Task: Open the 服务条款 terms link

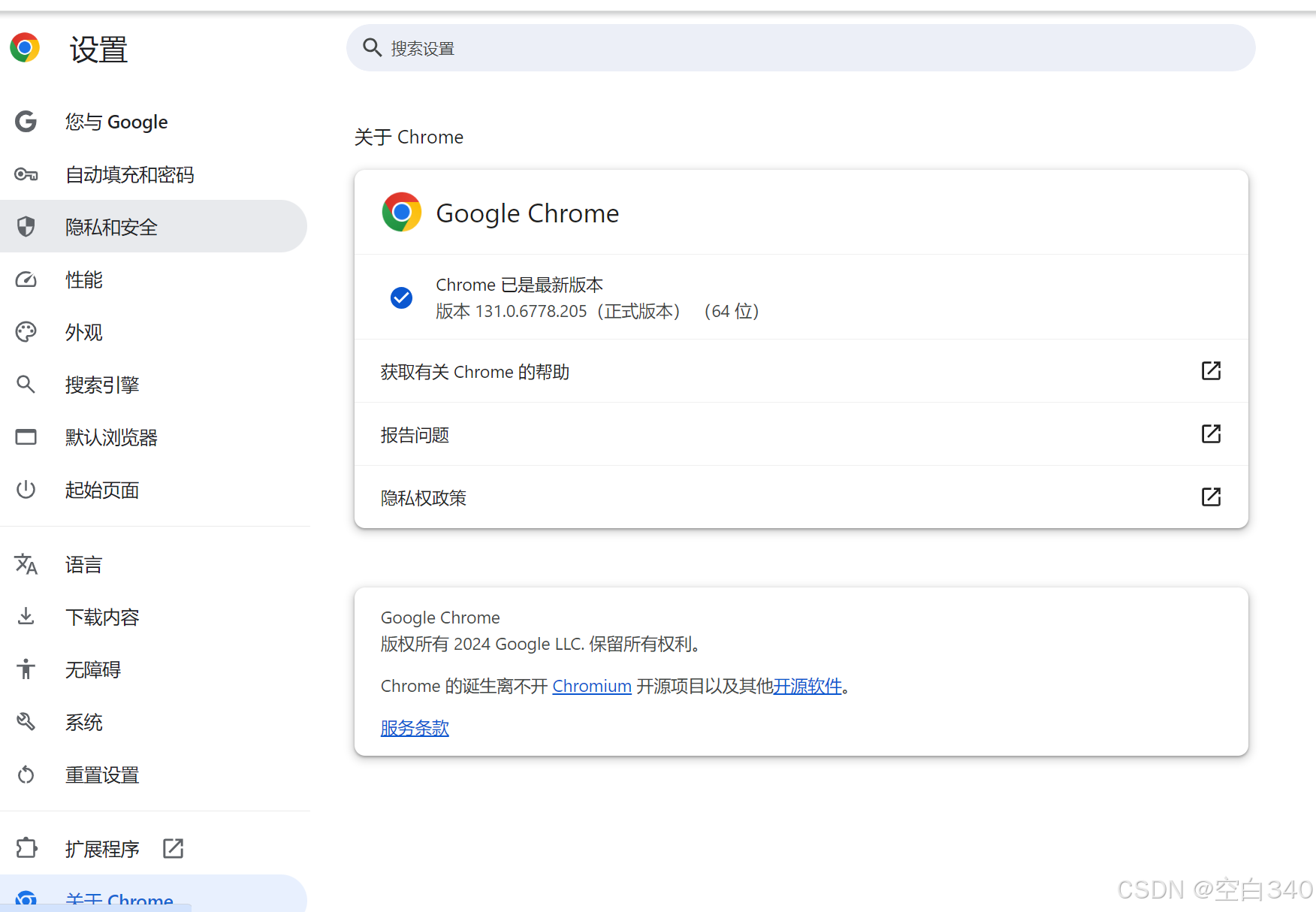Action: (415, 728)
